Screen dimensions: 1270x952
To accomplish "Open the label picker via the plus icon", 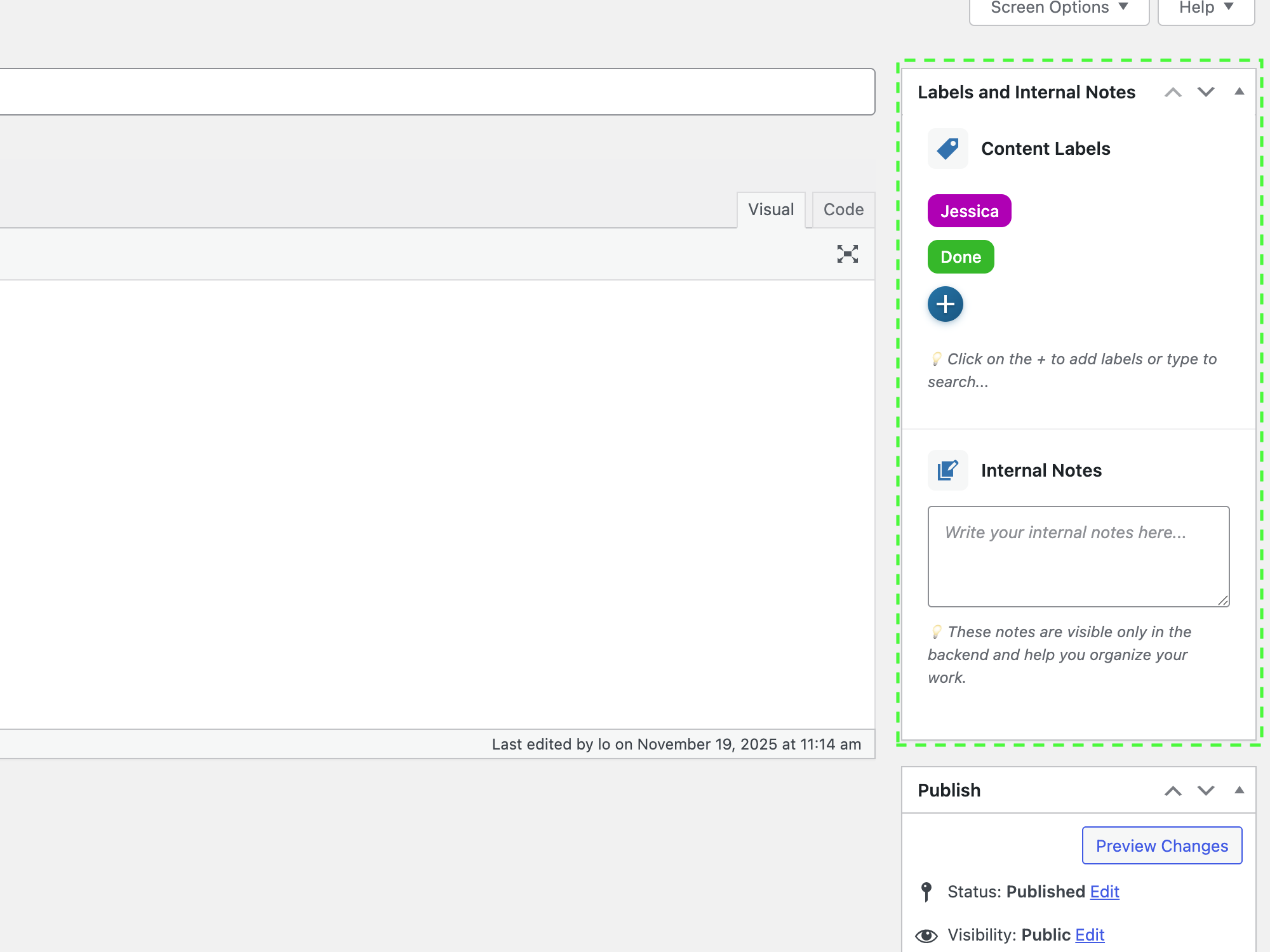I will [946, 304].
